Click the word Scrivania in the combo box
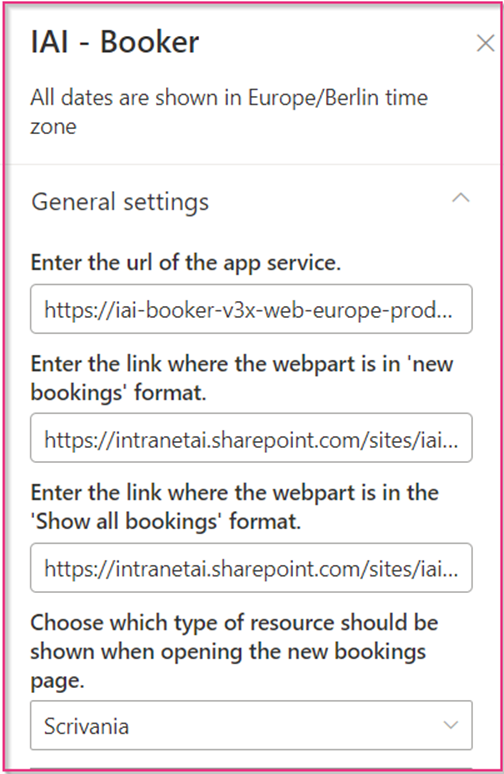Screen dimensions: 504x774 [86, 726]
